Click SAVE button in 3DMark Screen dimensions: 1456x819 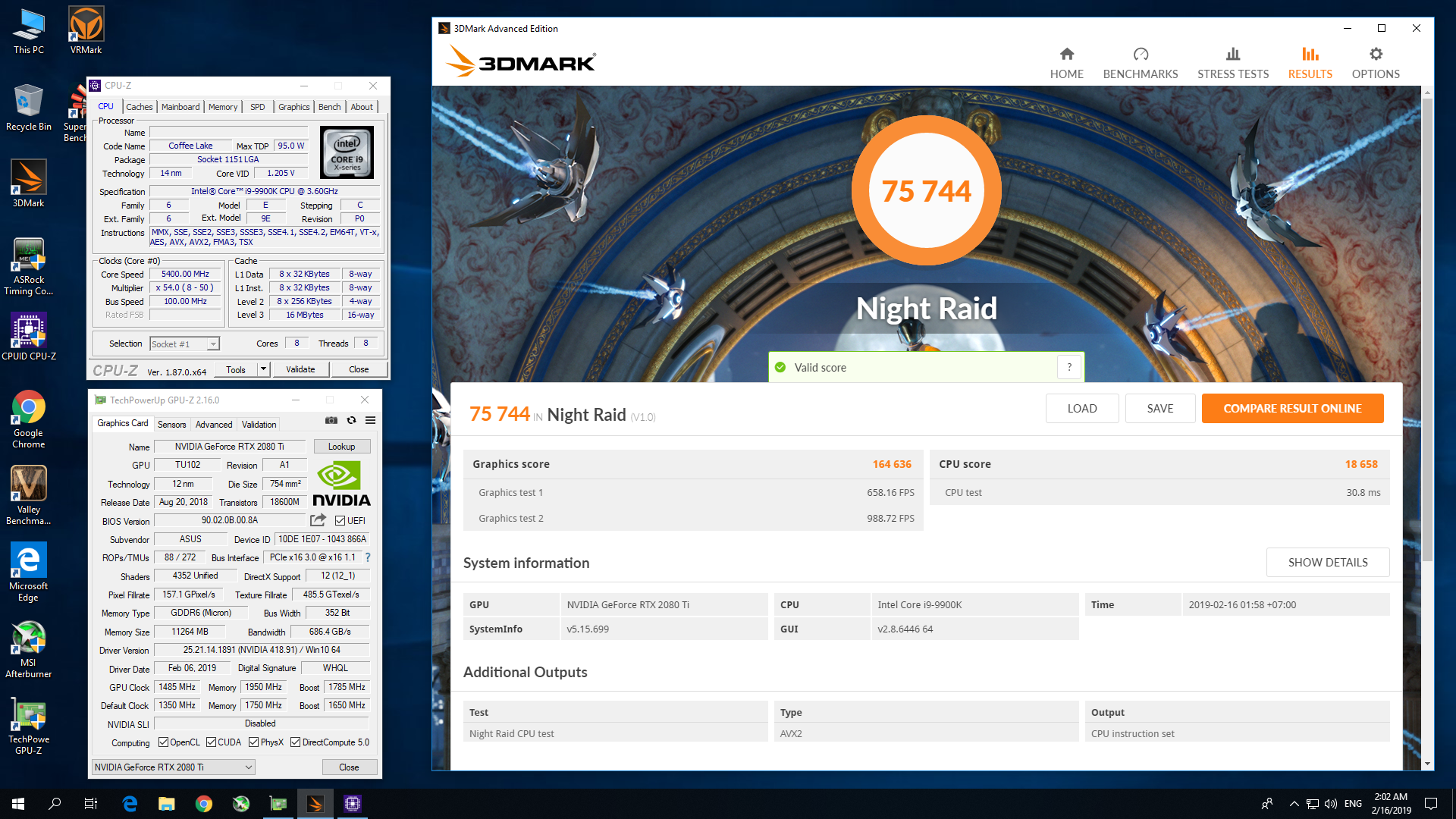pos(1160,409)
